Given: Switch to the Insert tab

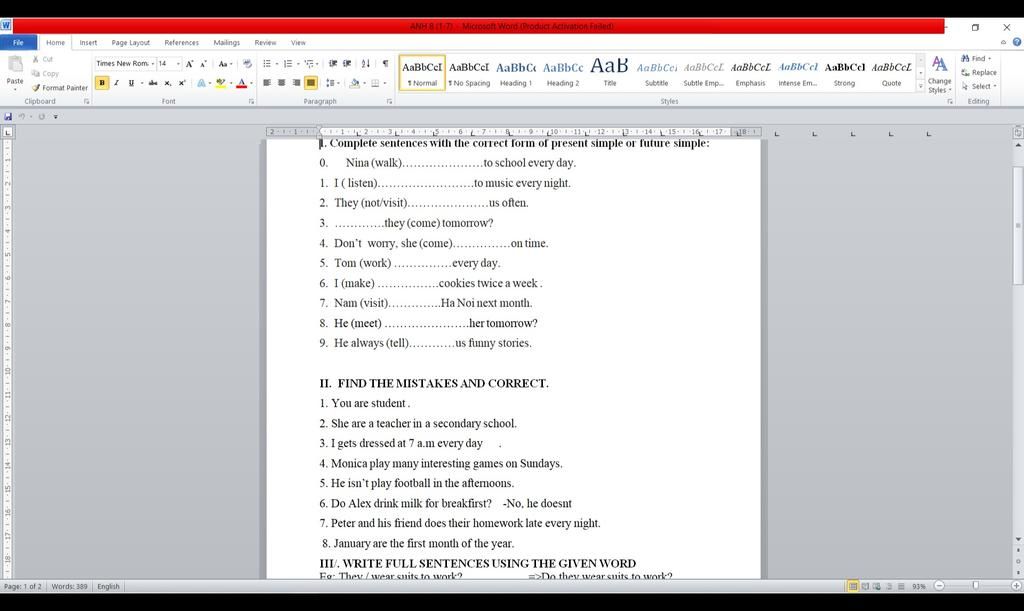Looking at the screenshot, I should pos(88,42).
